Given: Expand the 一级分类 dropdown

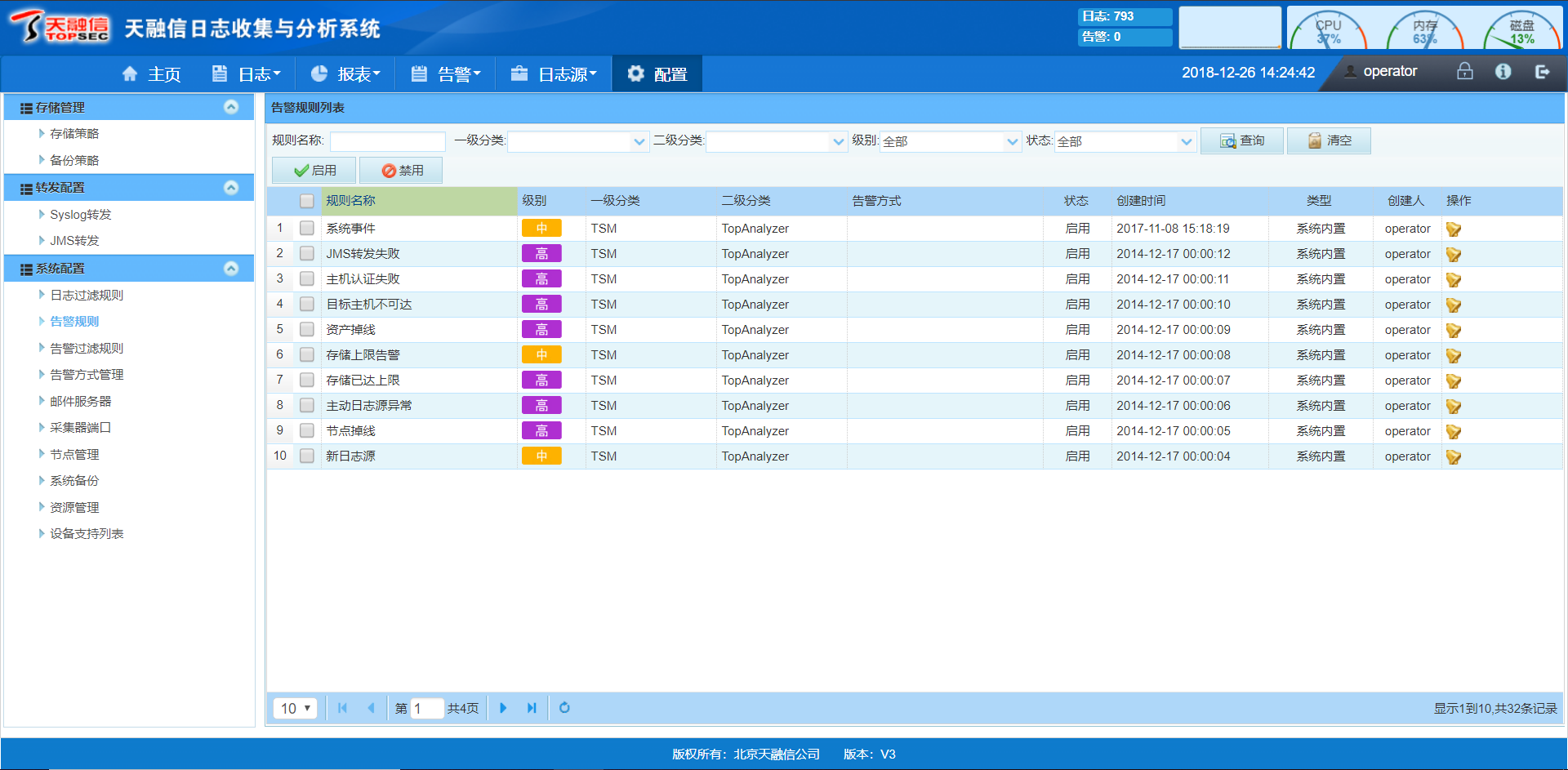Looking at the screenshot, I should [578, 141].
